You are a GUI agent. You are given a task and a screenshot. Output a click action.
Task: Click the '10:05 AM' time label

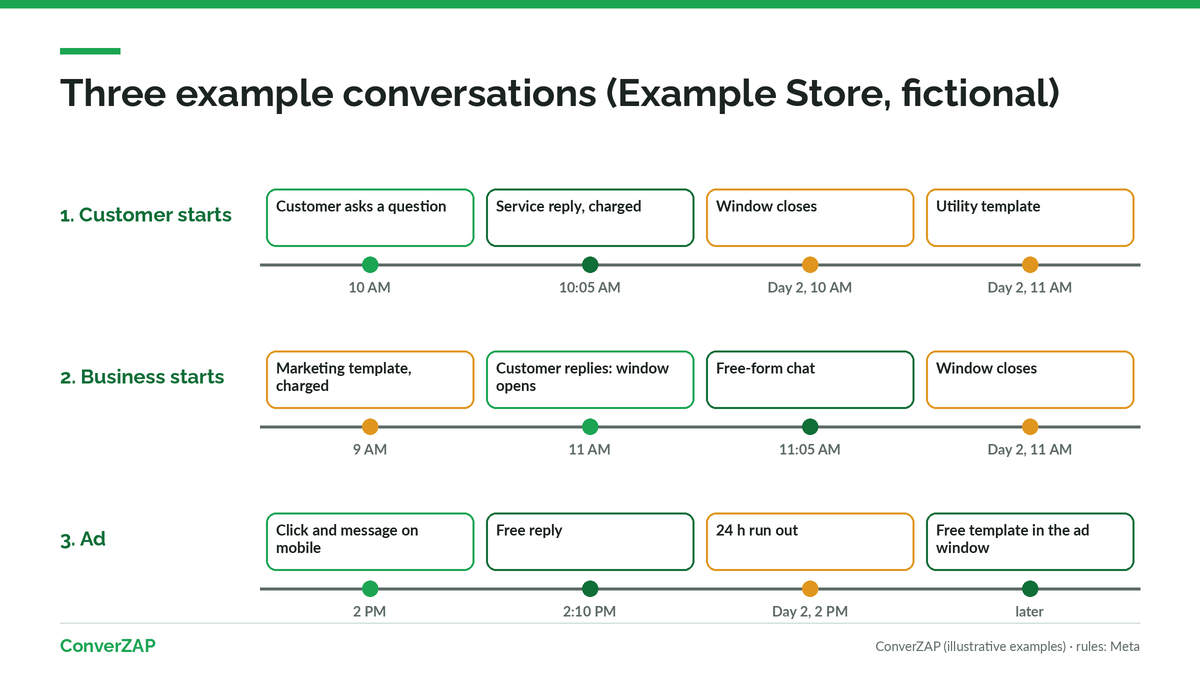pyautogui.click(x=590, y=288)
